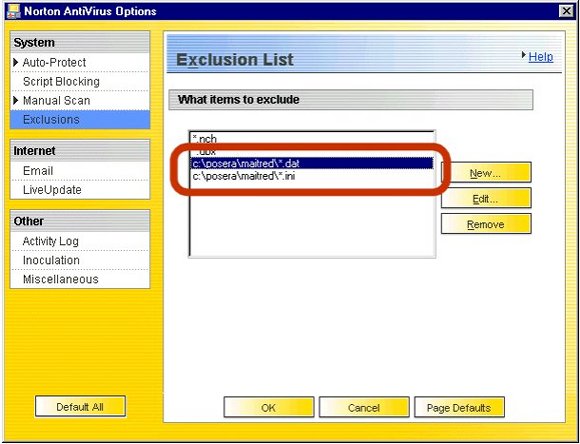The width and height of the screenshot is (580, 444).
Task: Open the Activity Log page
Action: 50,241
